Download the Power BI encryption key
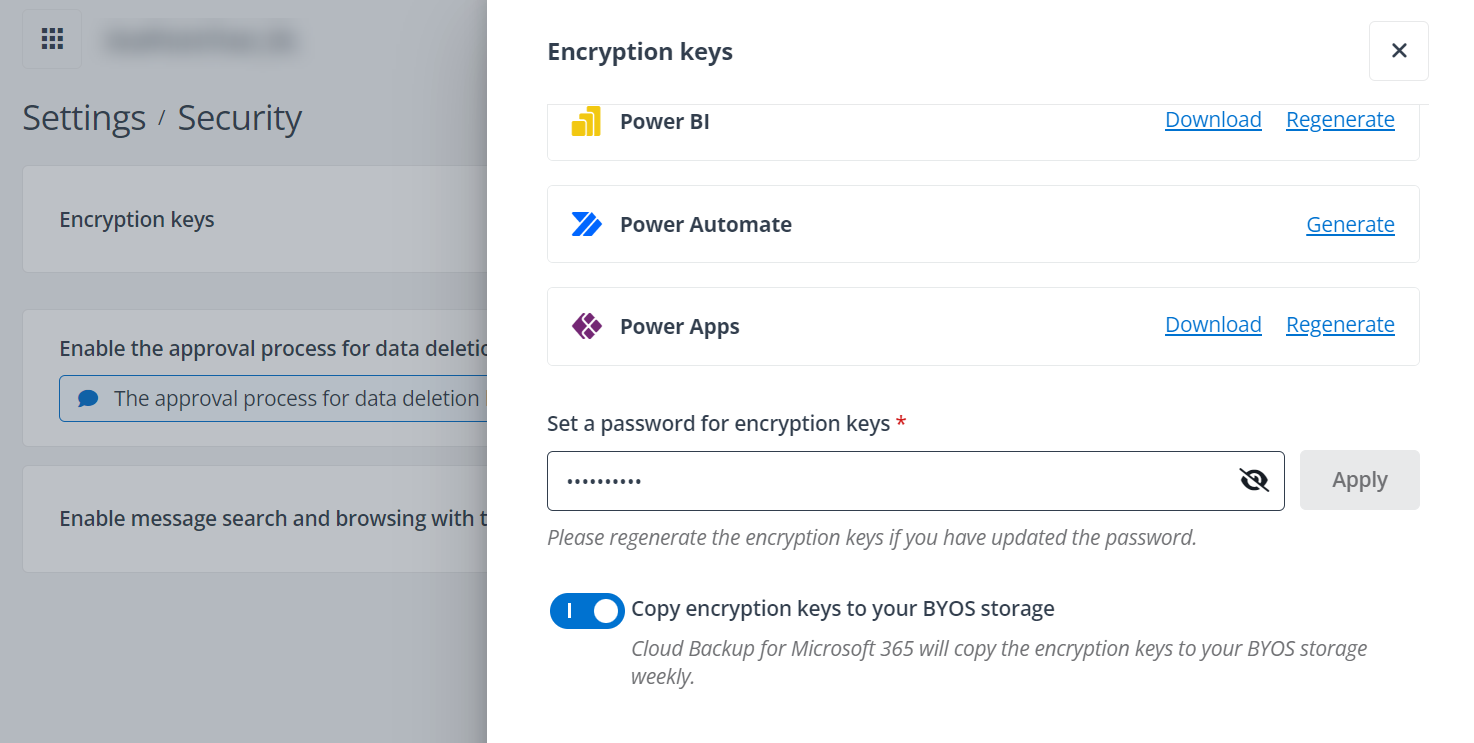1474x743 pixels. [x=1213, y=119]
